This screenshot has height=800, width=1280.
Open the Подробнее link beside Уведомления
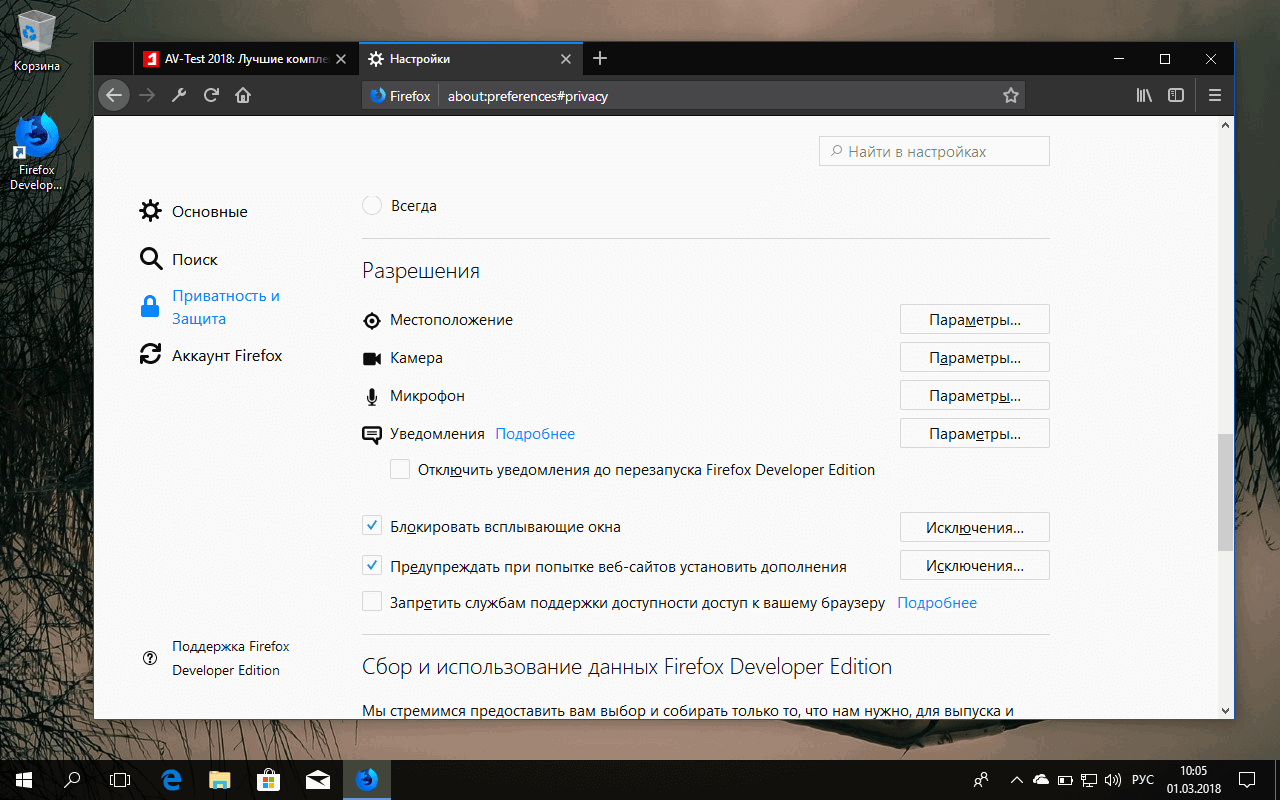coord(535,433)
